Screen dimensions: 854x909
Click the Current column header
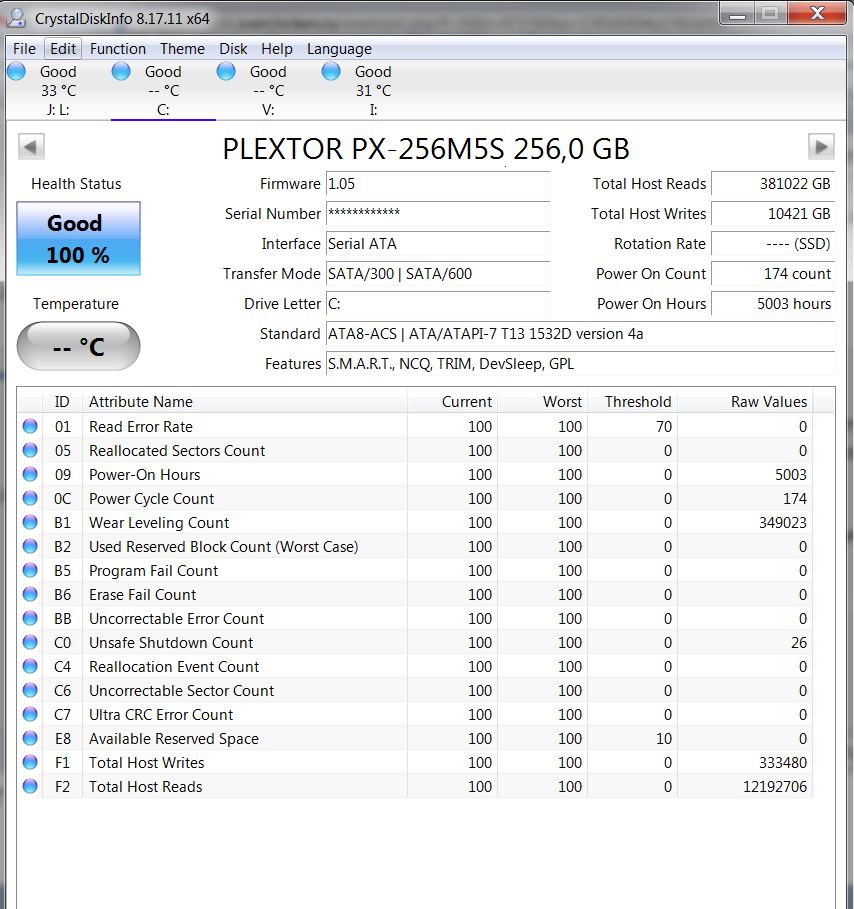coord(452,401)
